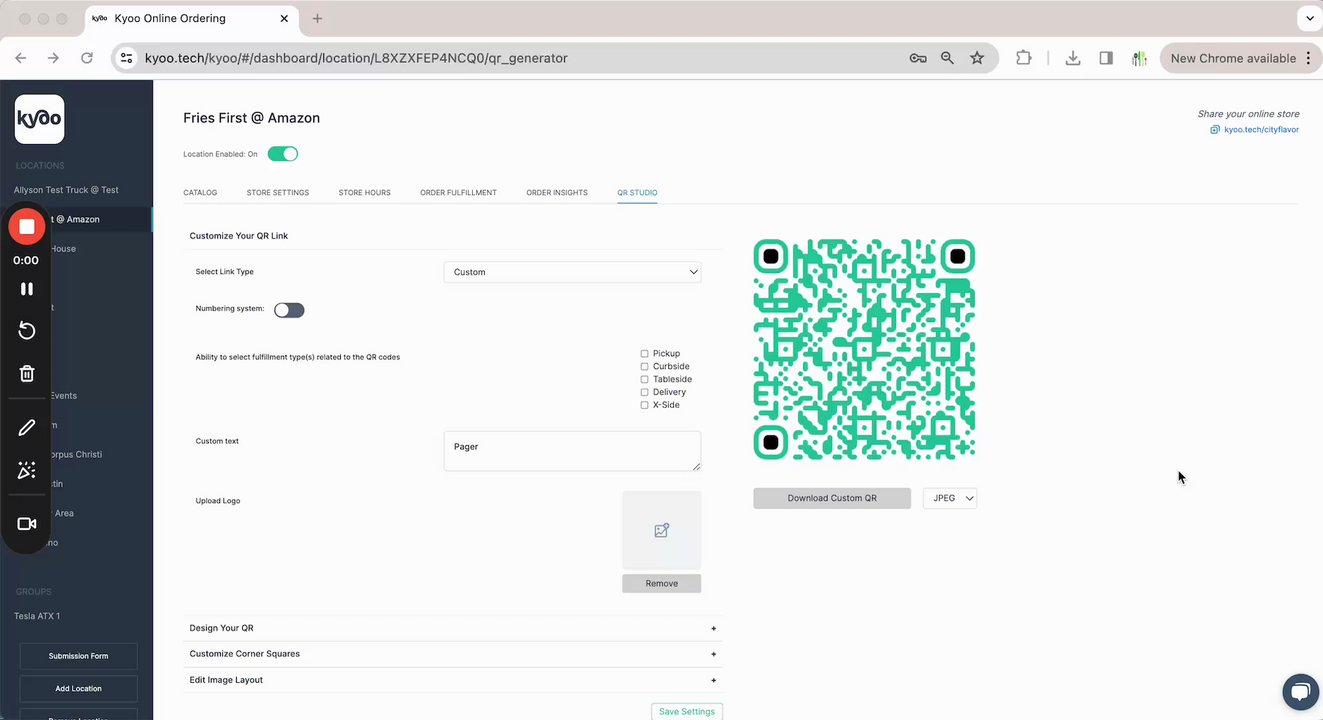The image size is (1323, 720).
Task: Enable the Numbering system toggle
Action: (x=289, y=310)
